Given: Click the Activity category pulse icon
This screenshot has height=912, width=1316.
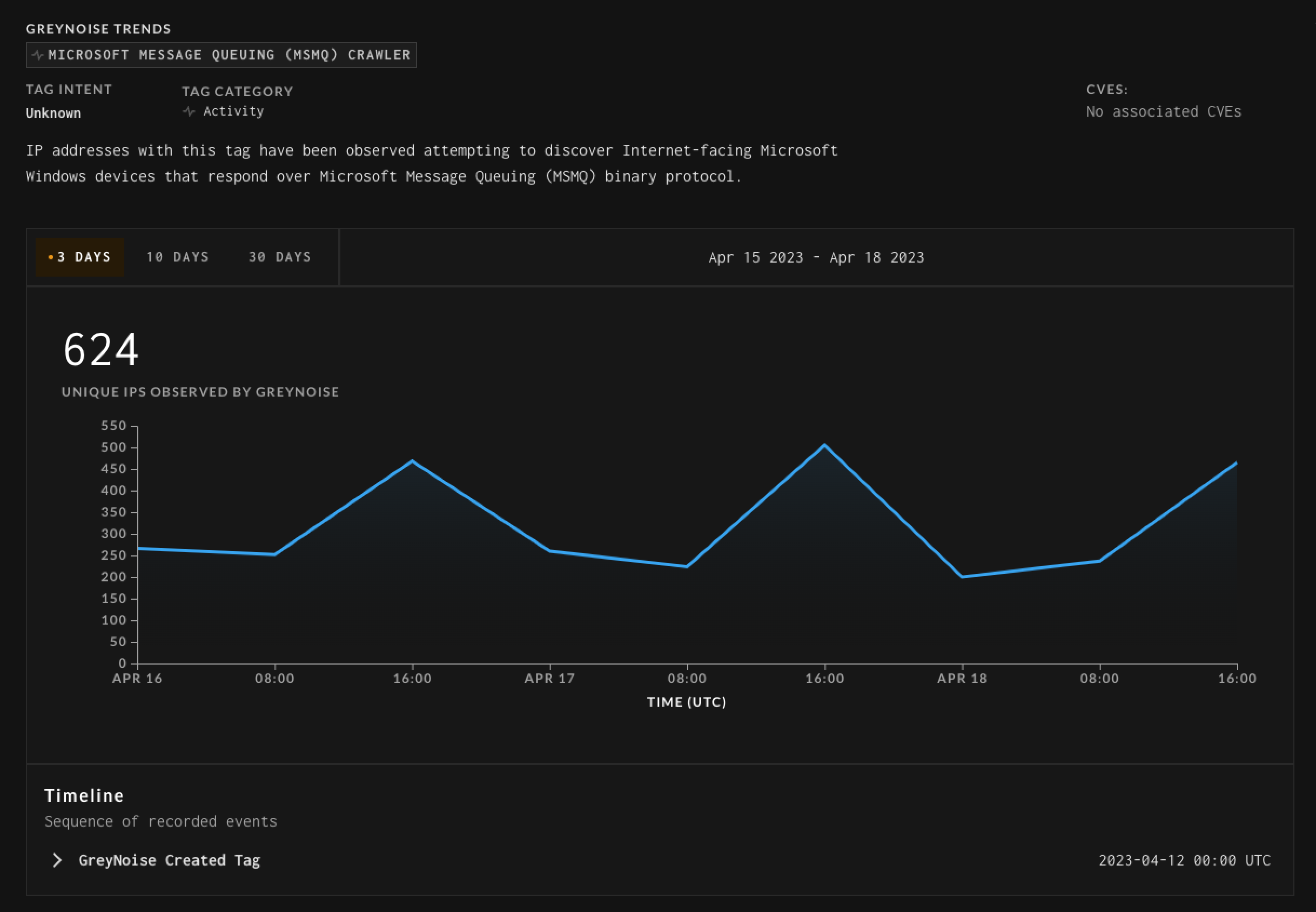Looking at the screenshot, I should (x=189, y=111).
